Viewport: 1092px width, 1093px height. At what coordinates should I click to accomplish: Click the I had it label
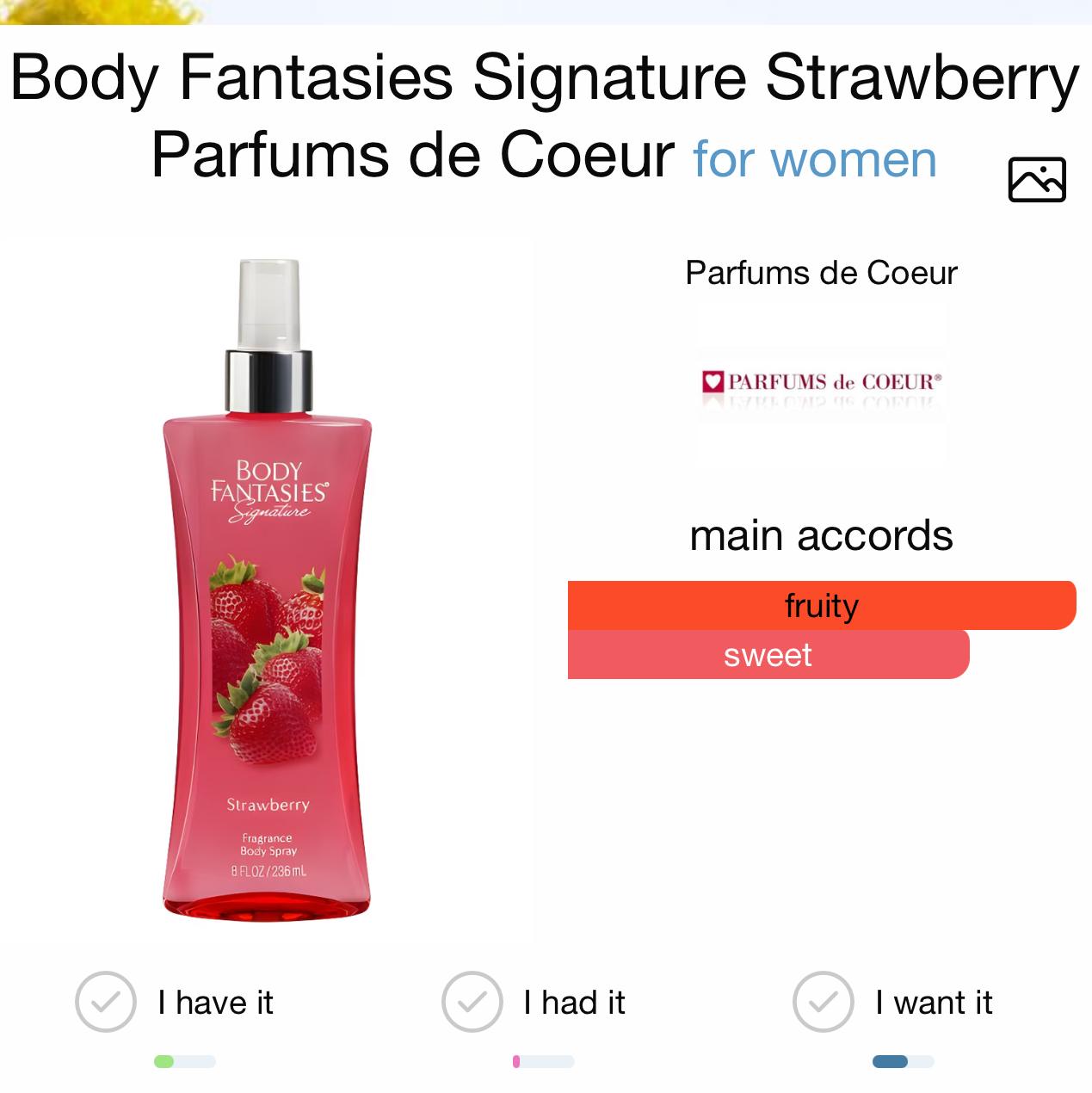574,1003
